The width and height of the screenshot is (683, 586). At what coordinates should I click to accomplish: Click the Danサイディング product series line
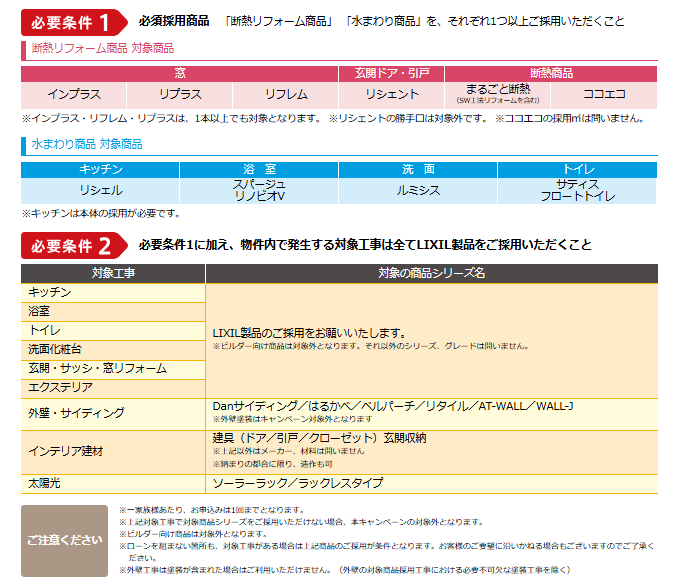click(x=393, y=406)
